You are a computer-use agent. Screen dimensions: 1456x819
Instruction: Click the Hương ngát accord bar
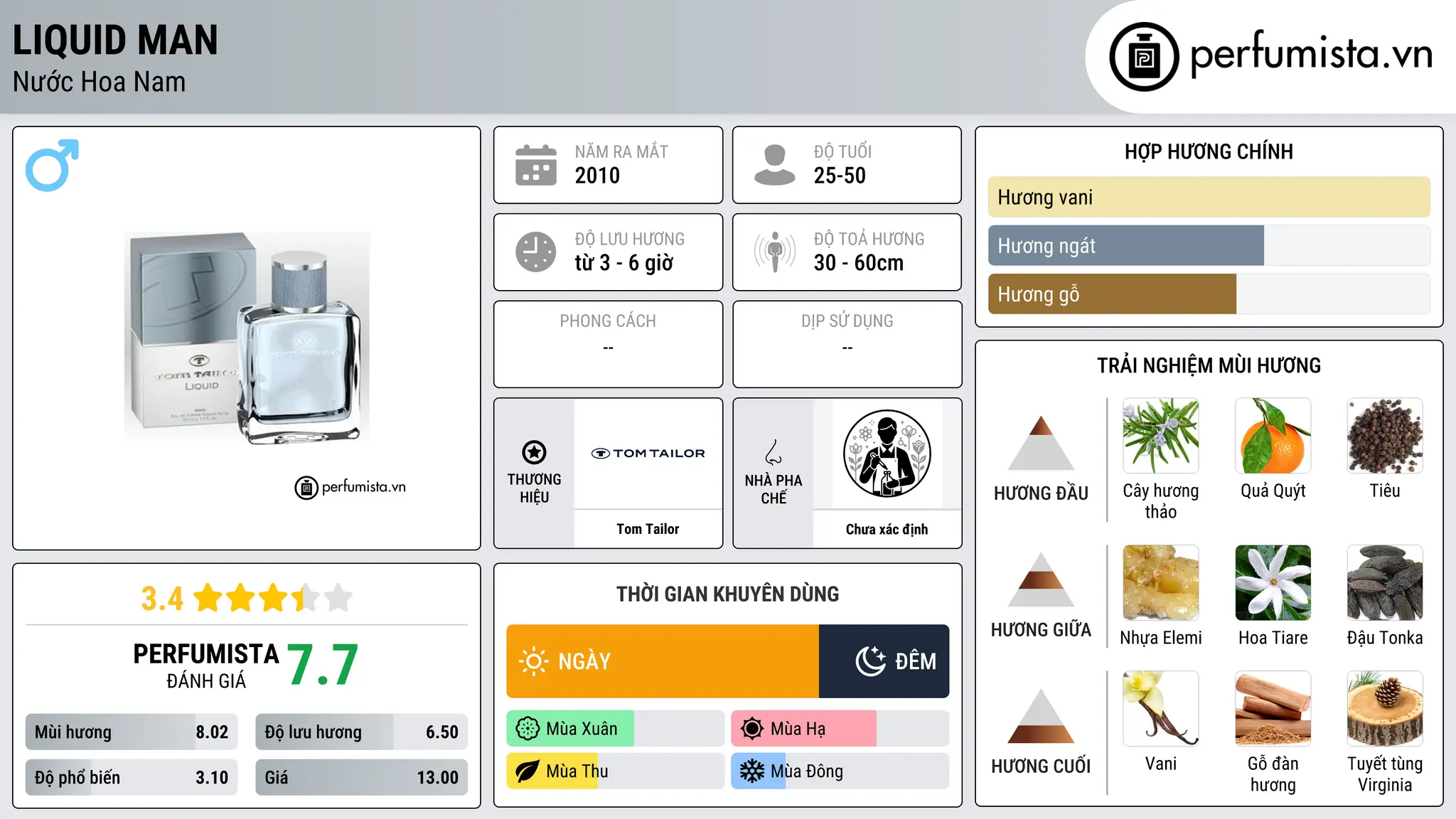point(1209,245)
